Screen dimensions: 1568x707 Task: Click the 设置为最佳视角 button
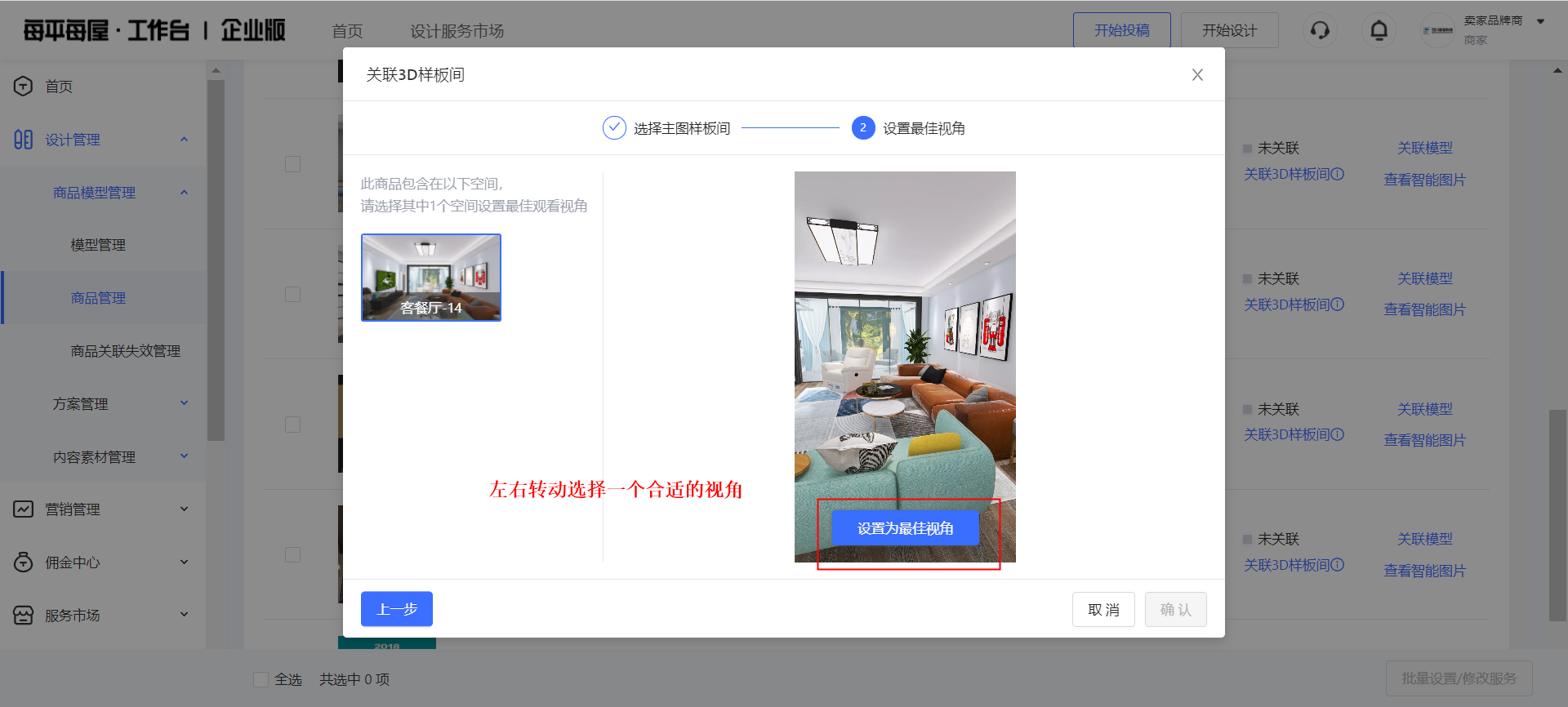[905, 528]
